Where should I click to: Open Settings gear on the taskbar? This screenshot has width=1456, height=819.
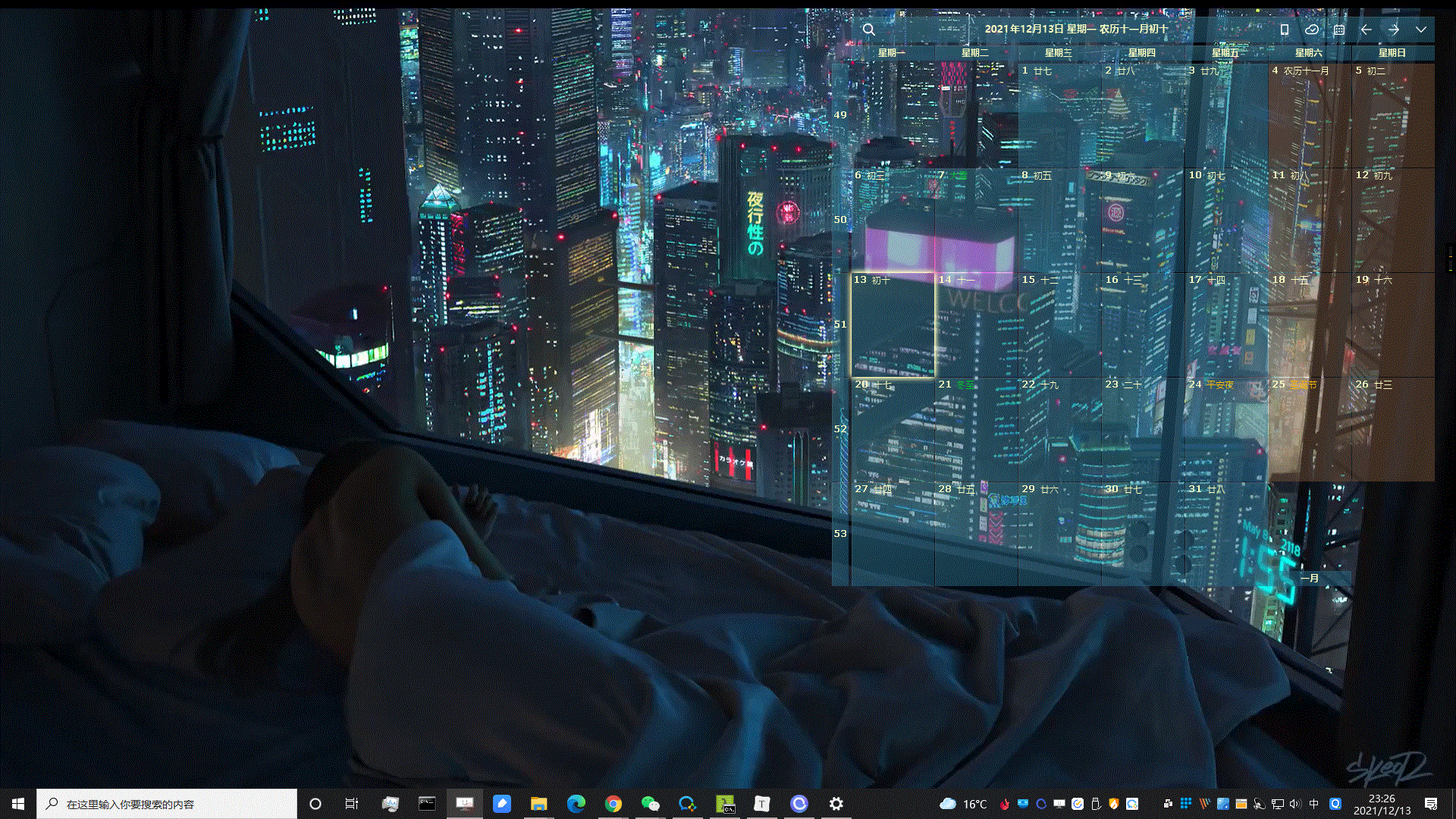pos(836,804)
